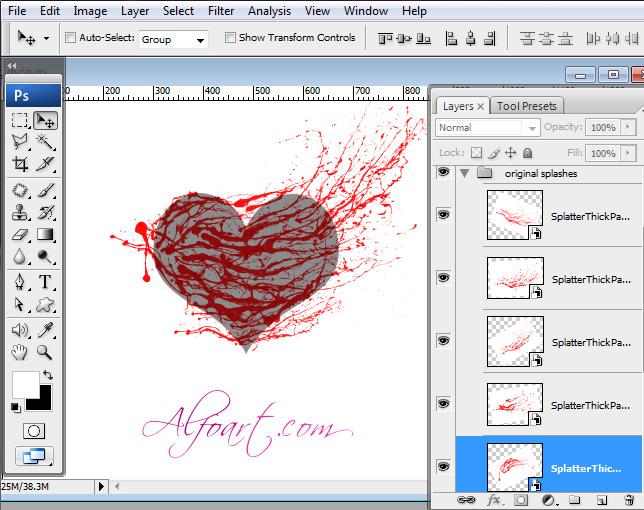Open the Normal blend mode dropdown
Screen dimensions: 644x510
click(x=488, y=128)
